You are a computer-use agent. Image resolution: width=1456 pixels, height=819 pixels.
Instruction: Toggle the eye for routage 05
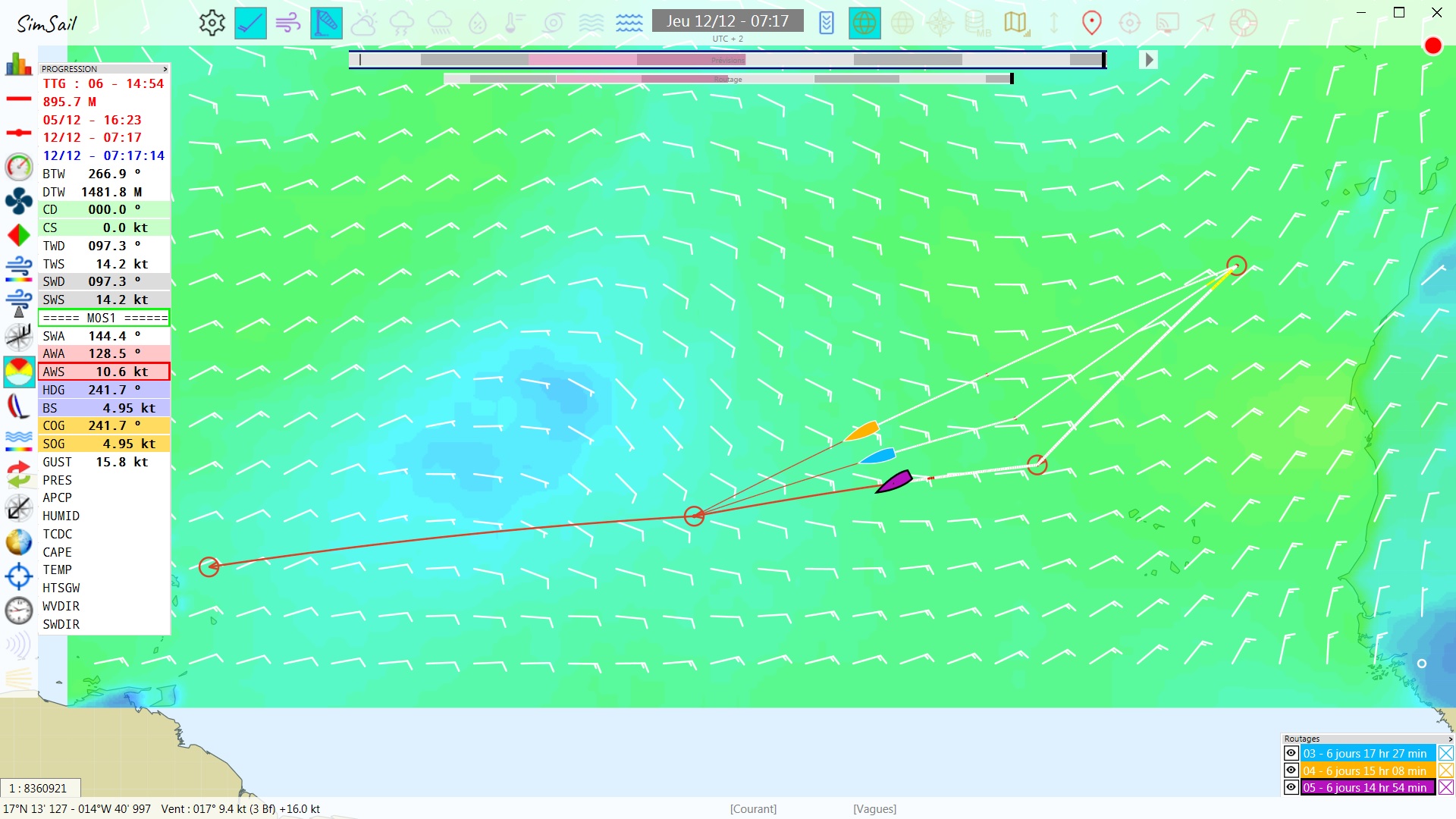tap(1291, 787)
